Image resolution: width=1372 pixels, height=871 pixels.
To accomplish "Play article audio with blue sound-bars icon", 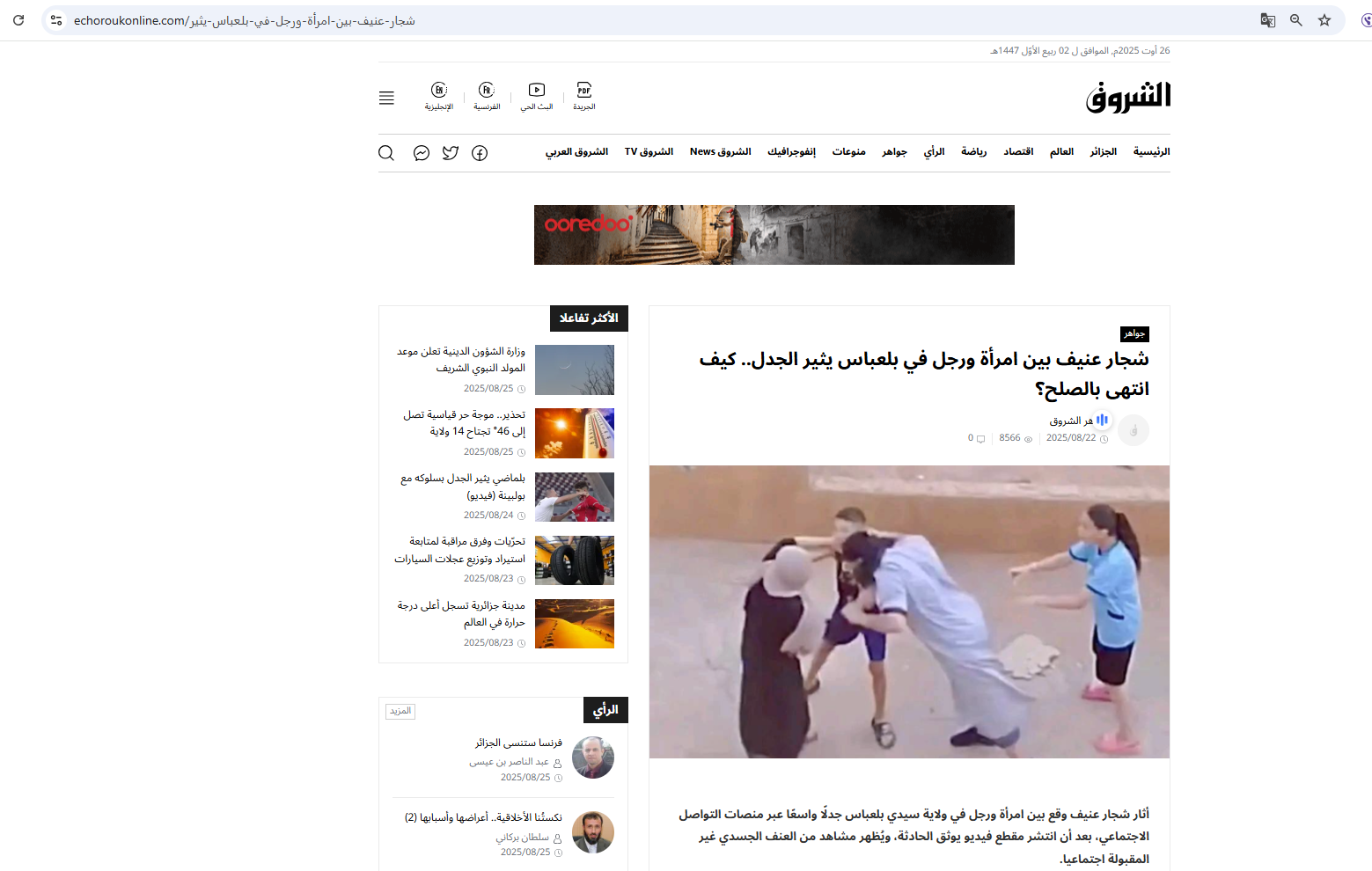I will point(1102,421).
